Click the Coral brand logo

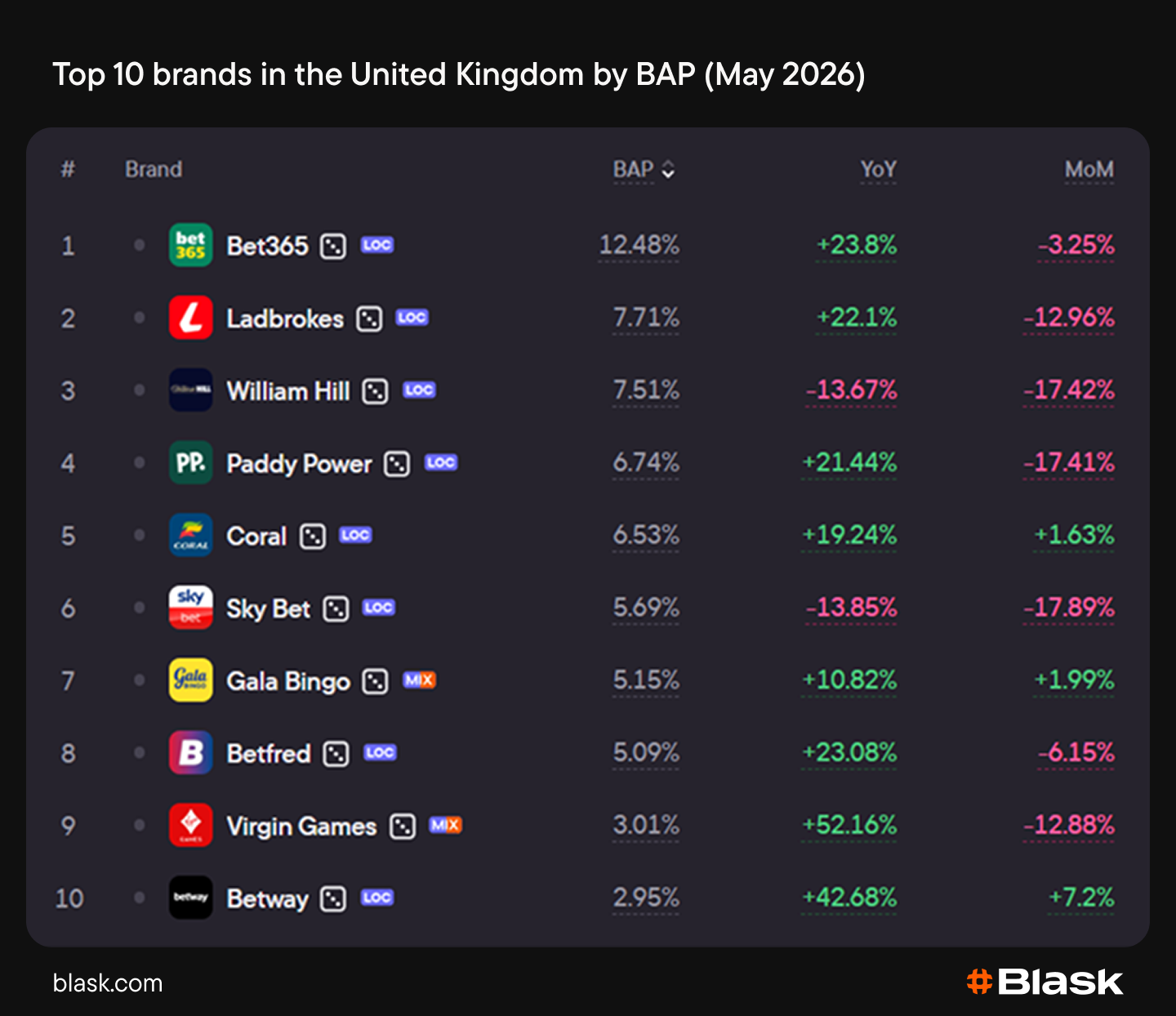tap(190, 535)
